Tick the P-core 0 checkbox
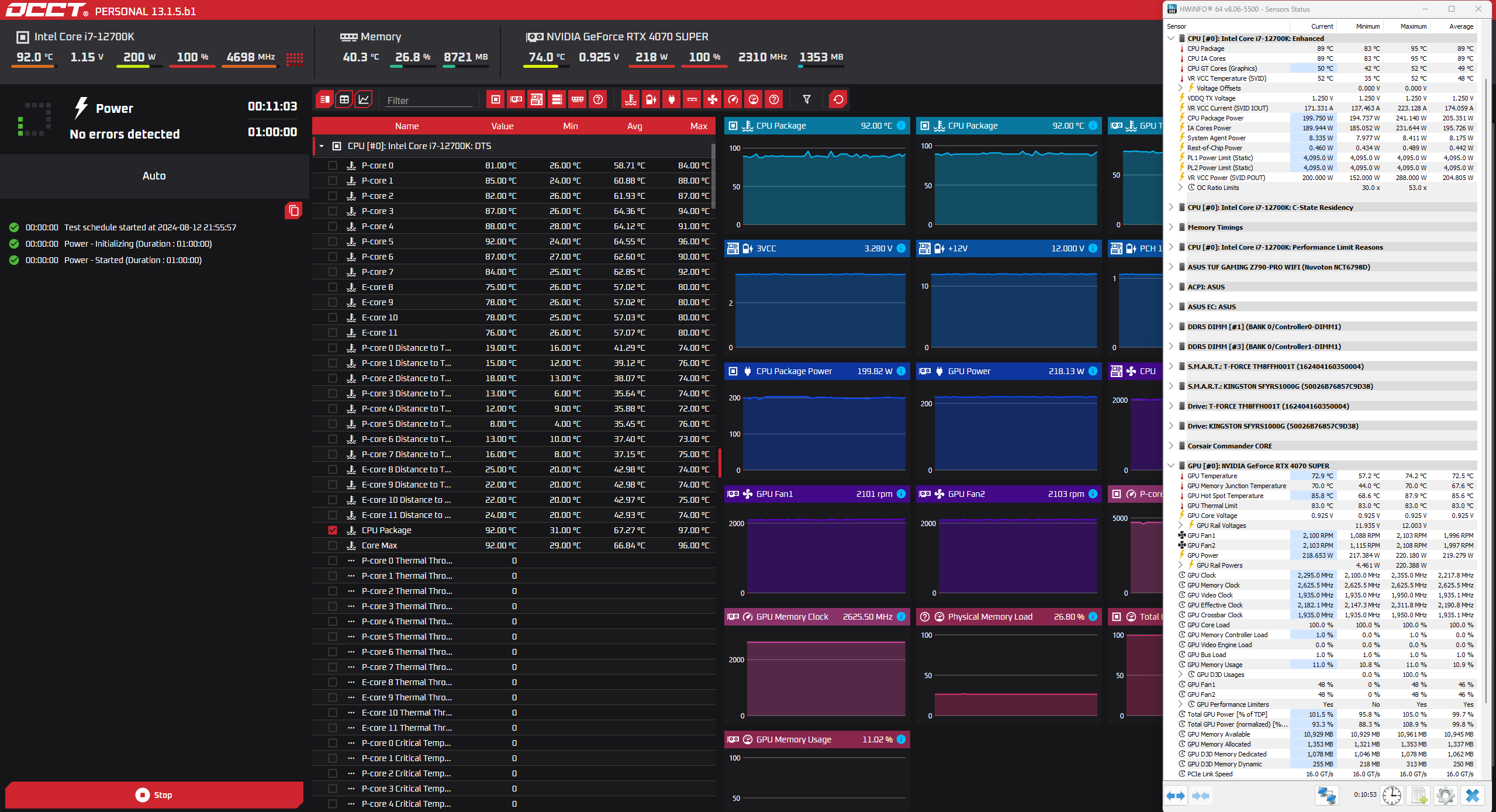 click(333, 165)
